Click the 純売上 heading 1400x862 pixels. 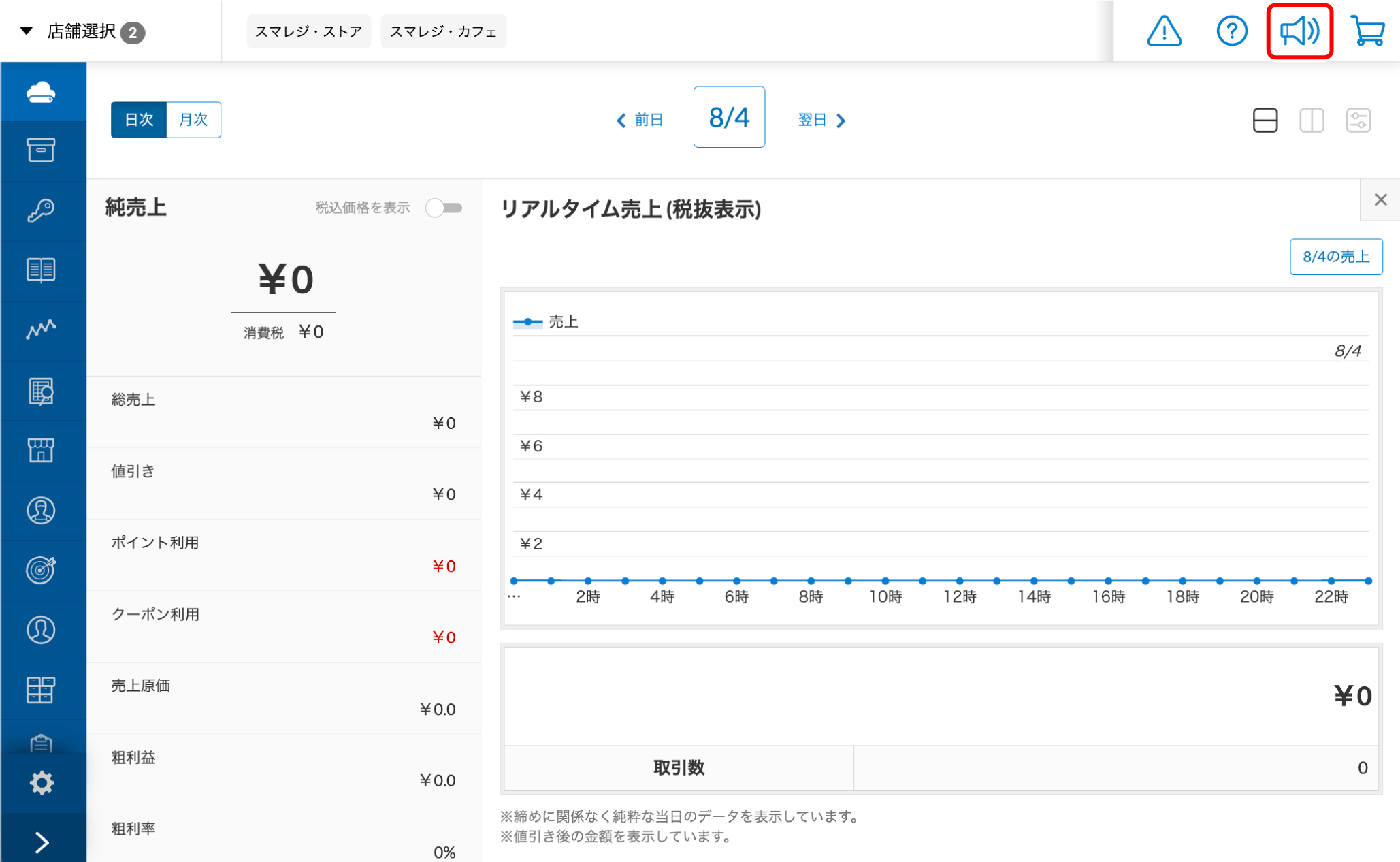pos(136,208)
